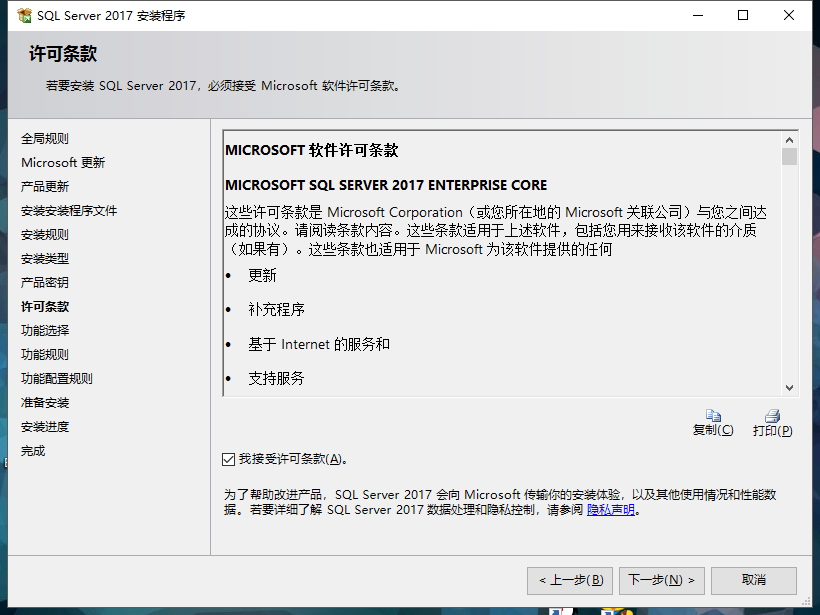The image size is (820, 615).
Task: Proceed with the 下一步 button
Action: [x=662, y=580]
